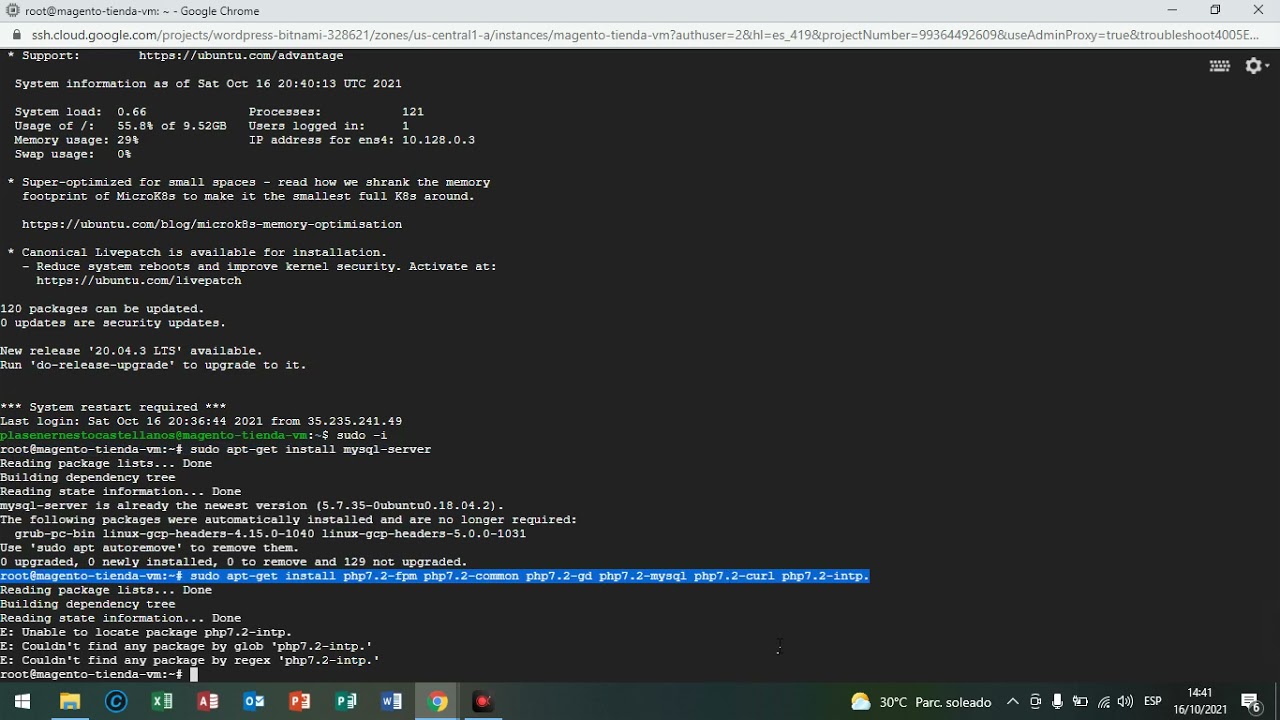Click 'Use sudo apt autoremove' line
This screenshot has width=1280, height=720.
150,548
